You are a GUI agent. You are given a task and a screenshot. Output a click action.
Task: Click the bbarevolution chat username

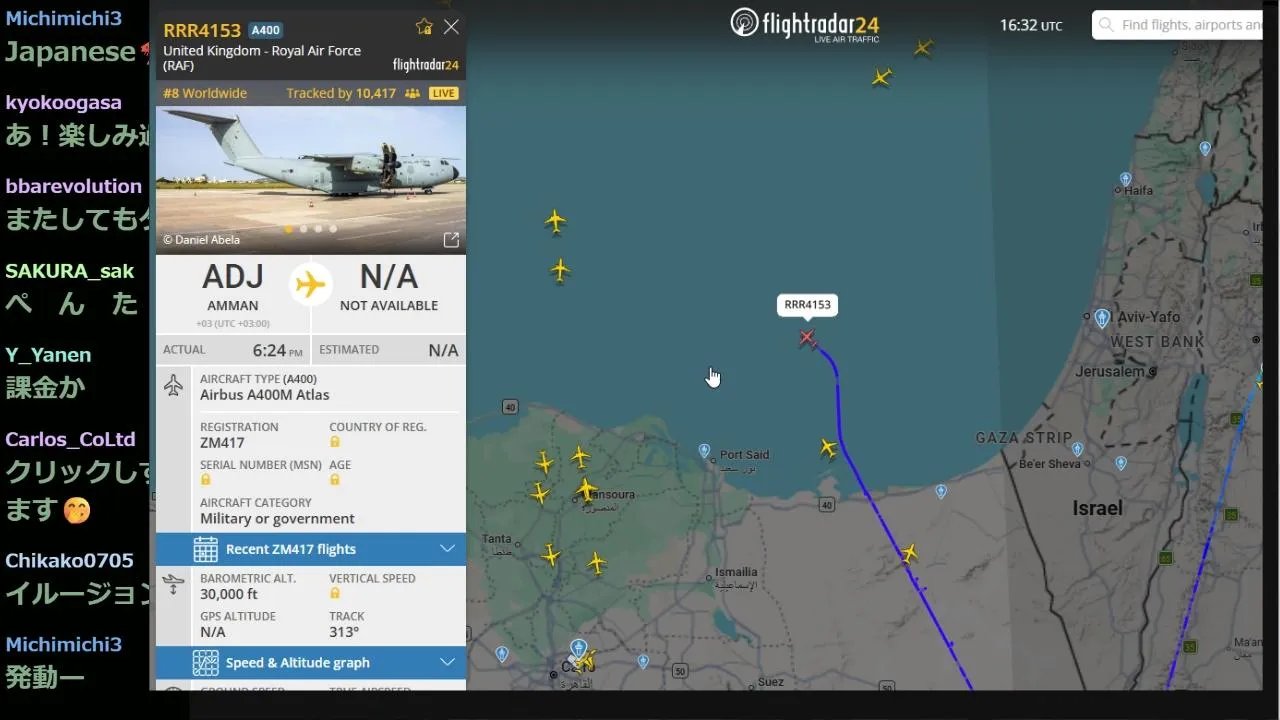point(74,186)
